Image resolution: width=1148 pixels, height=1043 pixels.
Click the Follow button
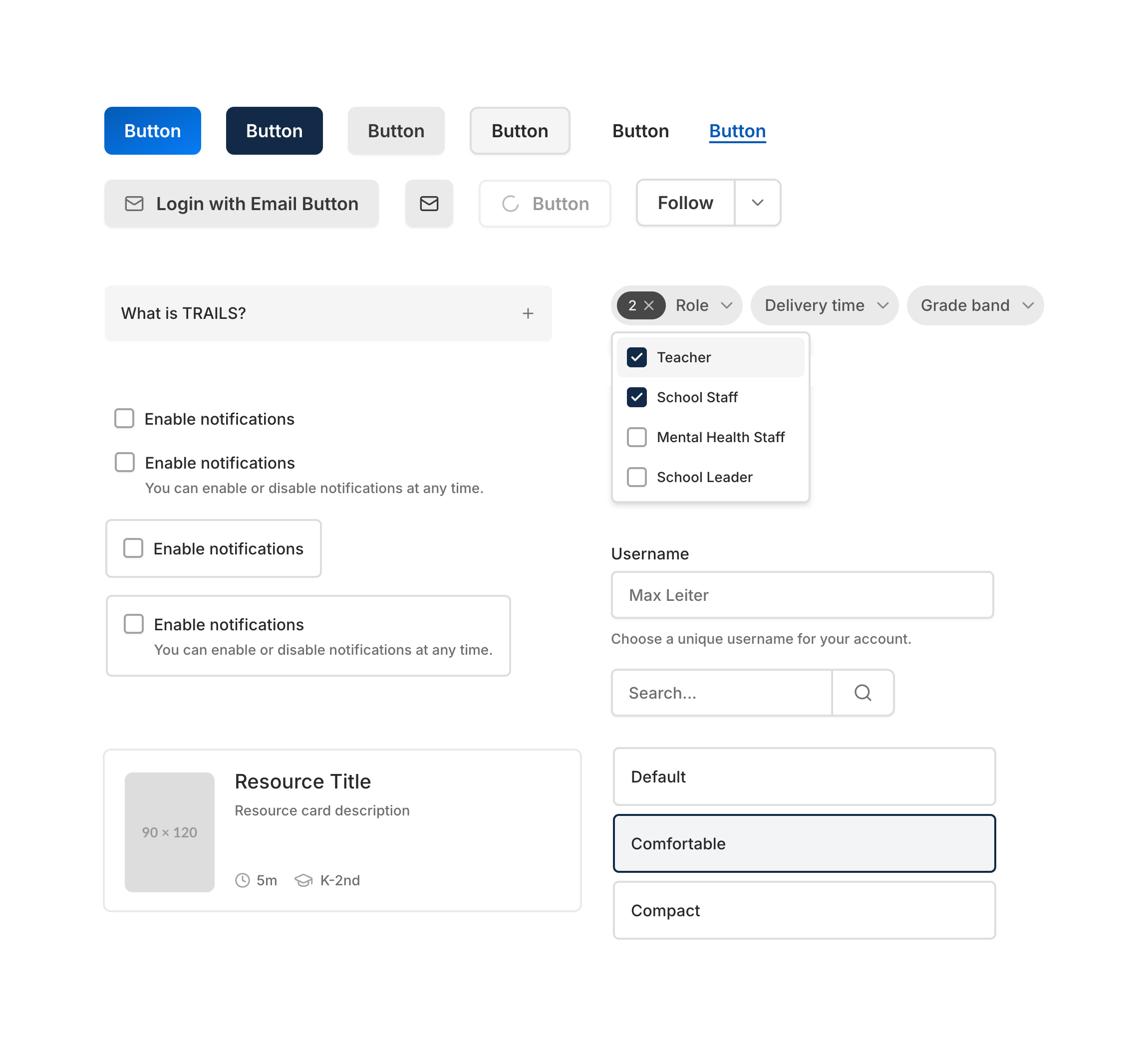686,203
